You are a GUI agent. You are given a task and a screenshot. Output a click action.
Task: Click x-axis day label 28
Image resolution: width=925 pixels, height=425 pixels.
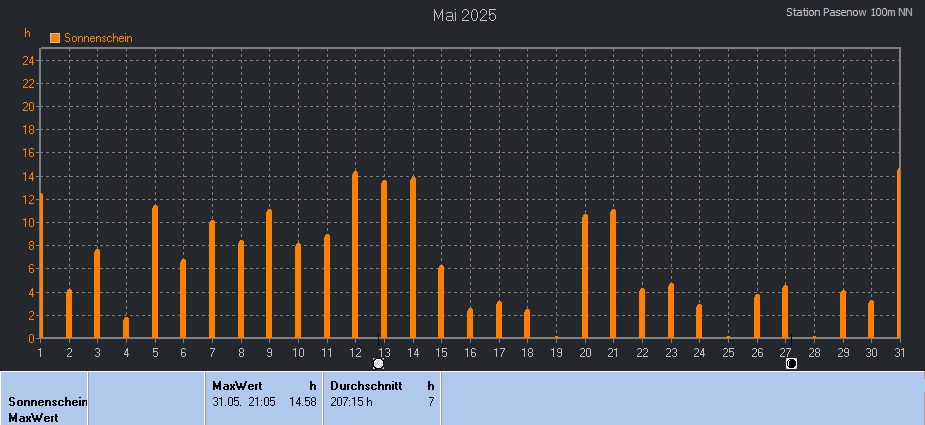coord(814,352)
